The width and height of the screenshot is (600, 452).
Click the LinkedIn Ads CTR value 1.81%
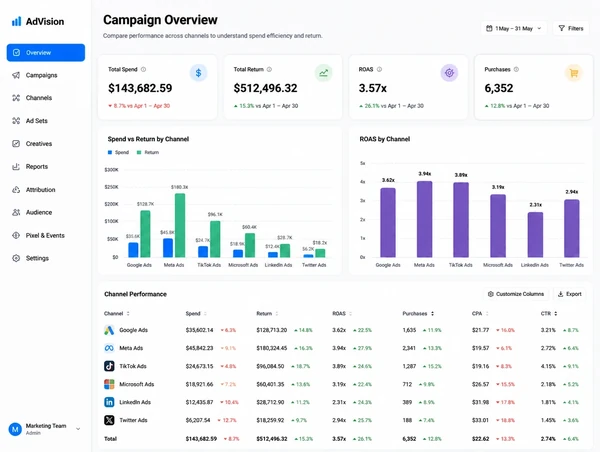click(548, 402)
